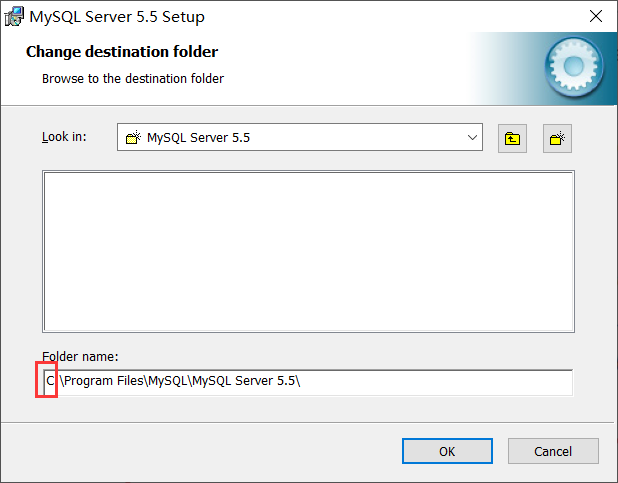Click the "Look in:" label
618x483 pixels.
coord(65,136)
